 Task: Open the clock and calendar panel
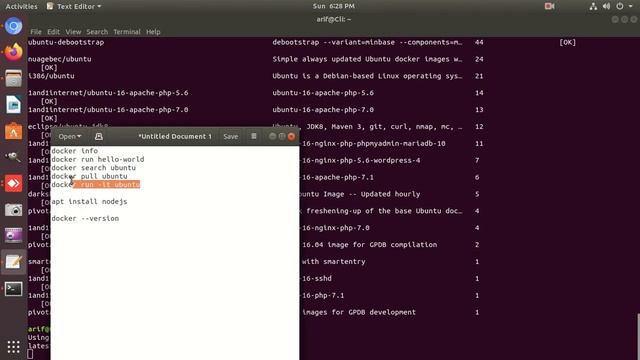333,6
